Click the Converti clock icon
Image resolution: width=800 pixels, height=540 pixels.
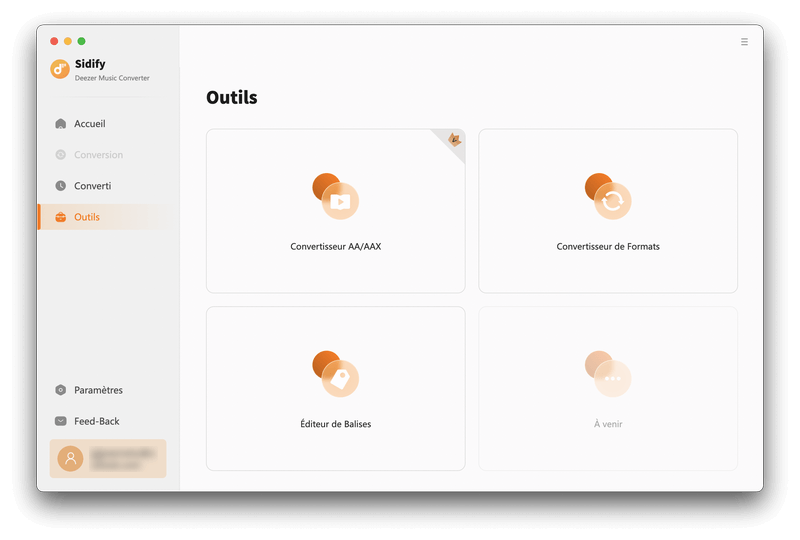pos(61,186)
